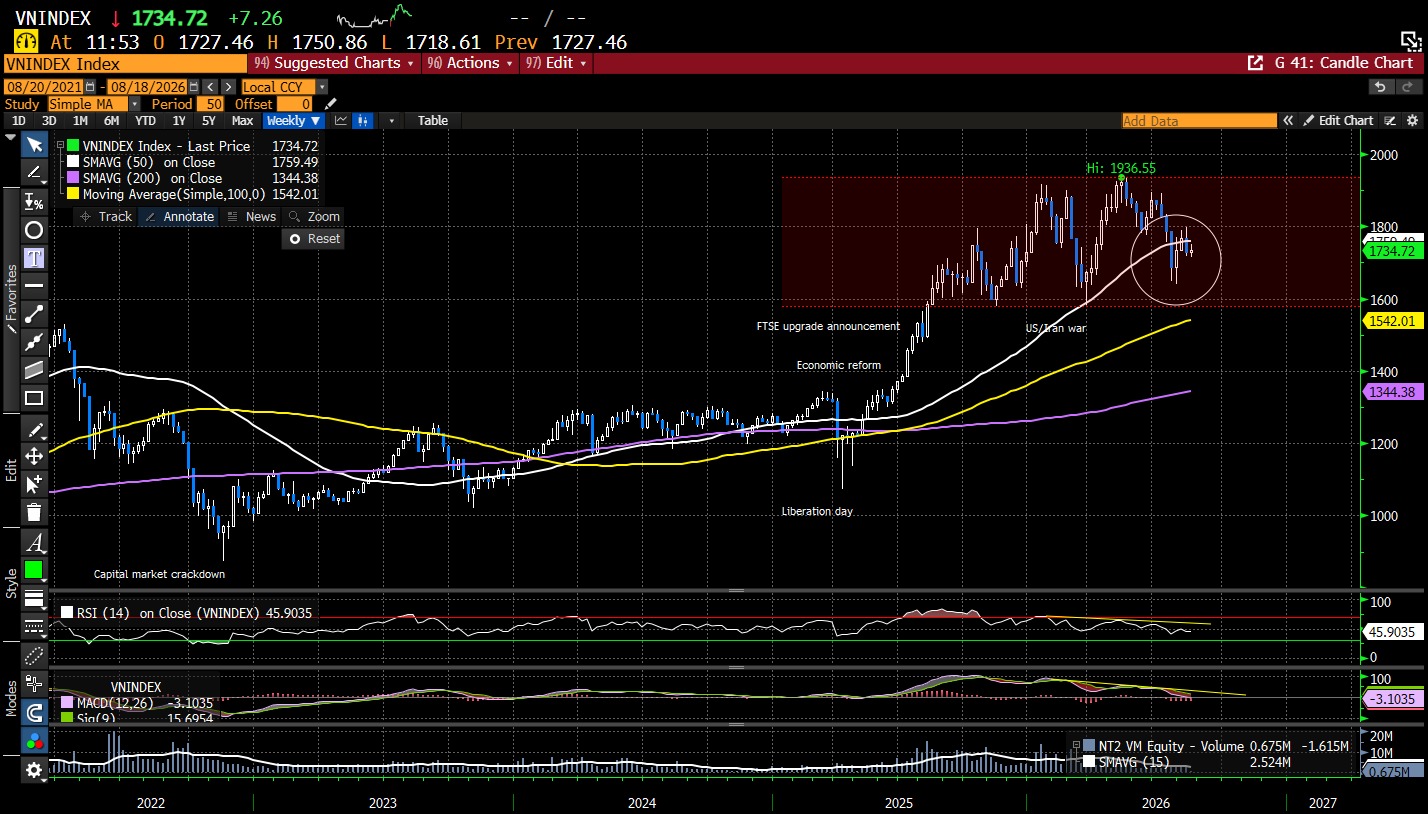Activate the text annotation tool
The height and width of the screenshot is (814, 1428).
tap(34, 258)
